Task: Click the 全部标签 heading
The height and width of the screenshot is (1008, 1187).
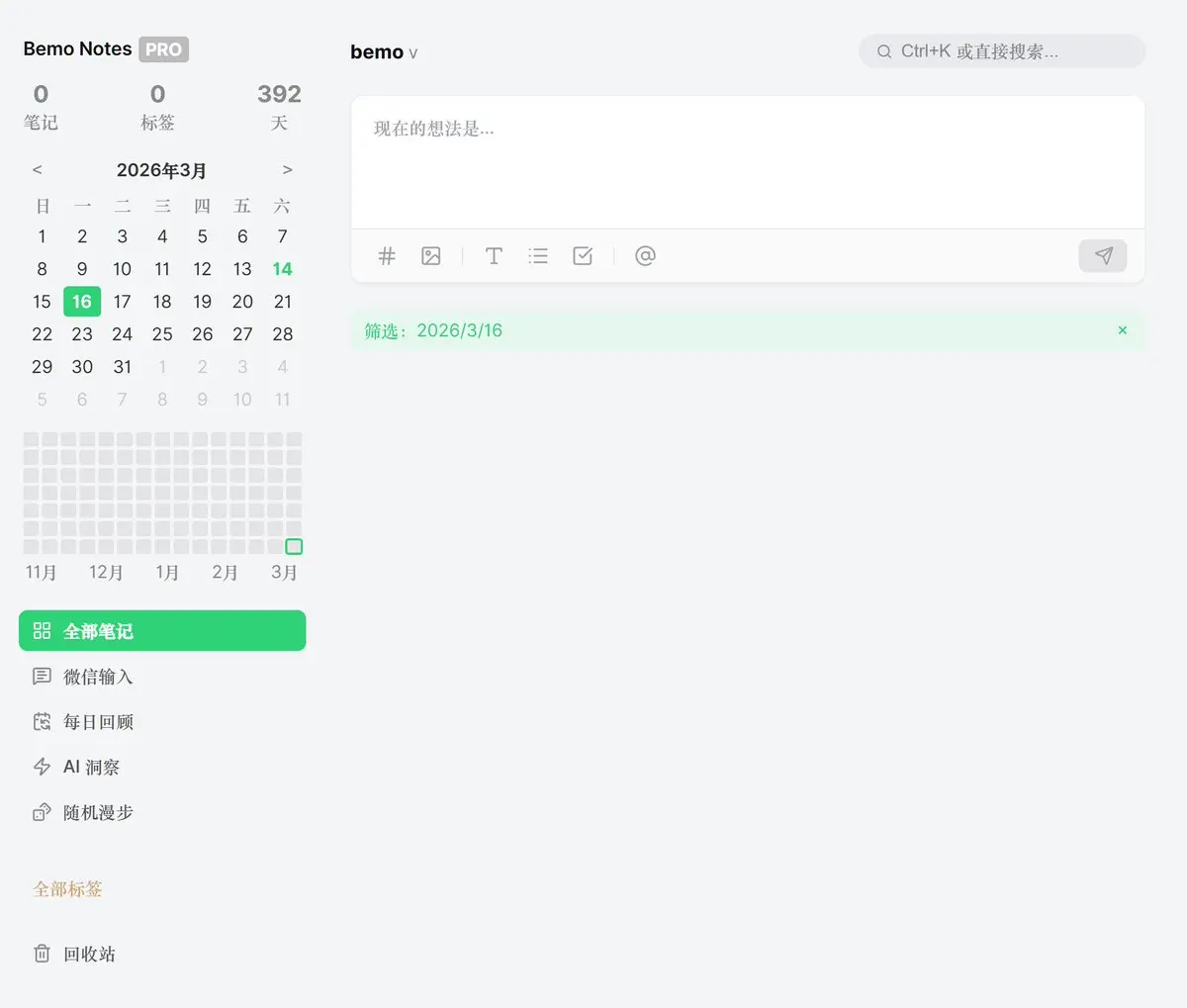Action: tap(68, 888)
